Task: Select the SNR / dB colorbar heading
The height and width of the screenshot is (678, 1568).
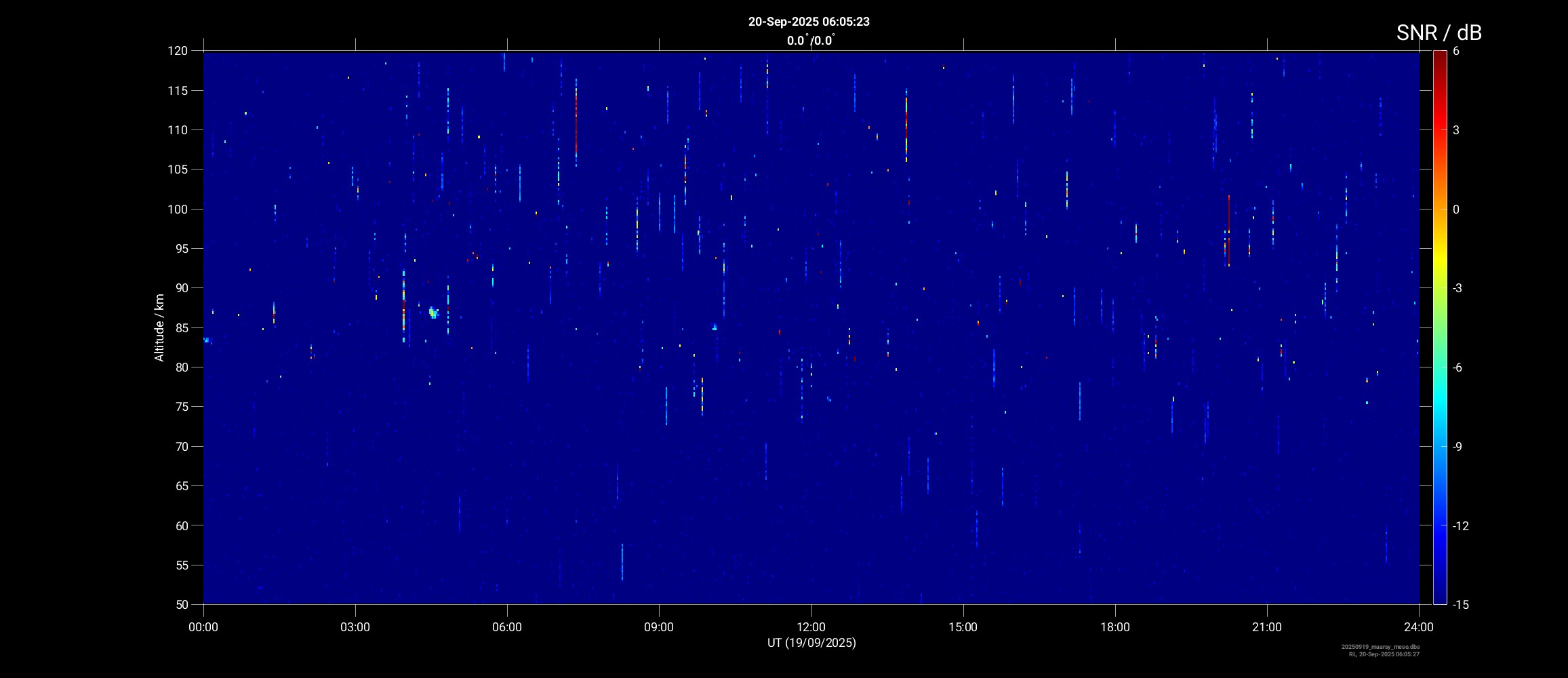Action: pyautogui.click(x=1439, y=33)
